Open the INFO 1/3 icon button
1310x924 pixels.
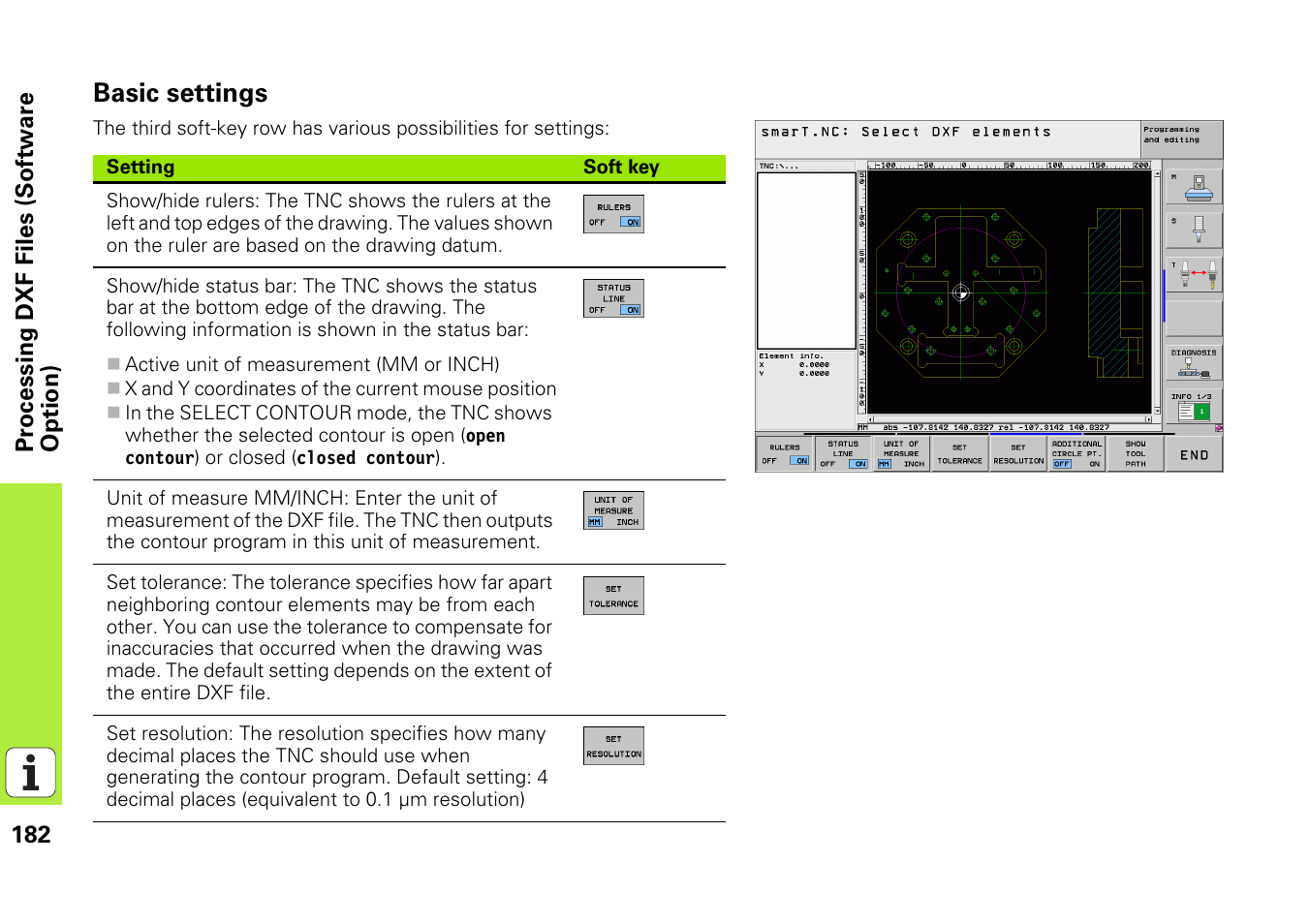pyautogui.click(x=1194, y=406)
